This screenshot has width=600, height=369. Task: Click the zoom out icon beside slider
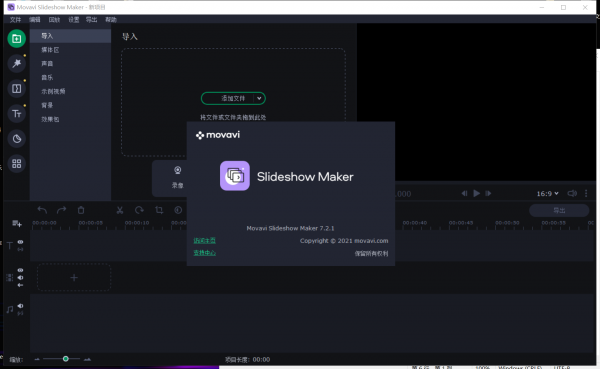click(x=37, y=359)
